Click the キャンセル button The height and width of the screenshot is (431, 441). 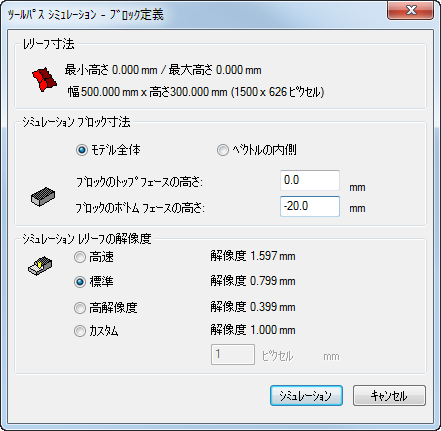tap(389, 396)
